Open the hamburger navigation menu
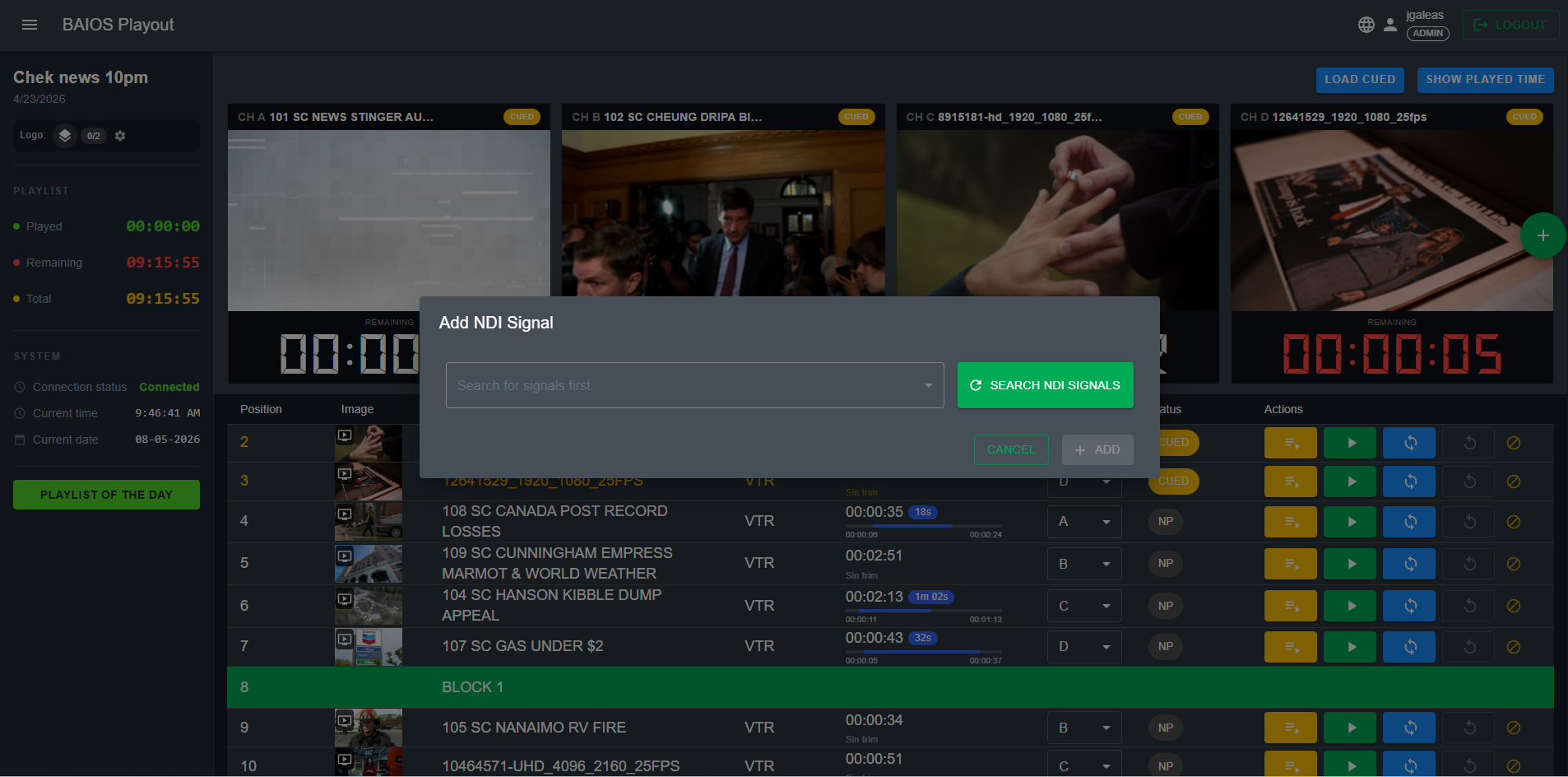The height and width of the screenshot is (777, 1568). point(30,25)
